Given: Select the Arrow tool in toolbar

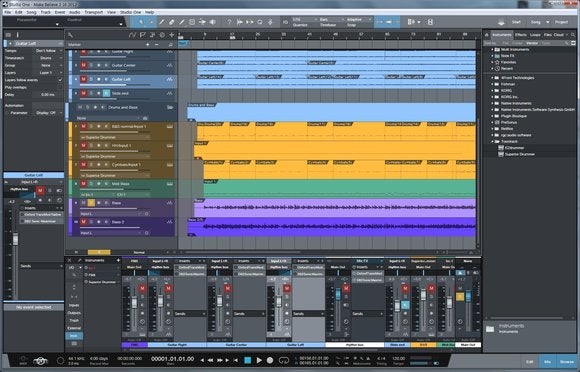Looking at the screenshot, I should pos(141,22).
